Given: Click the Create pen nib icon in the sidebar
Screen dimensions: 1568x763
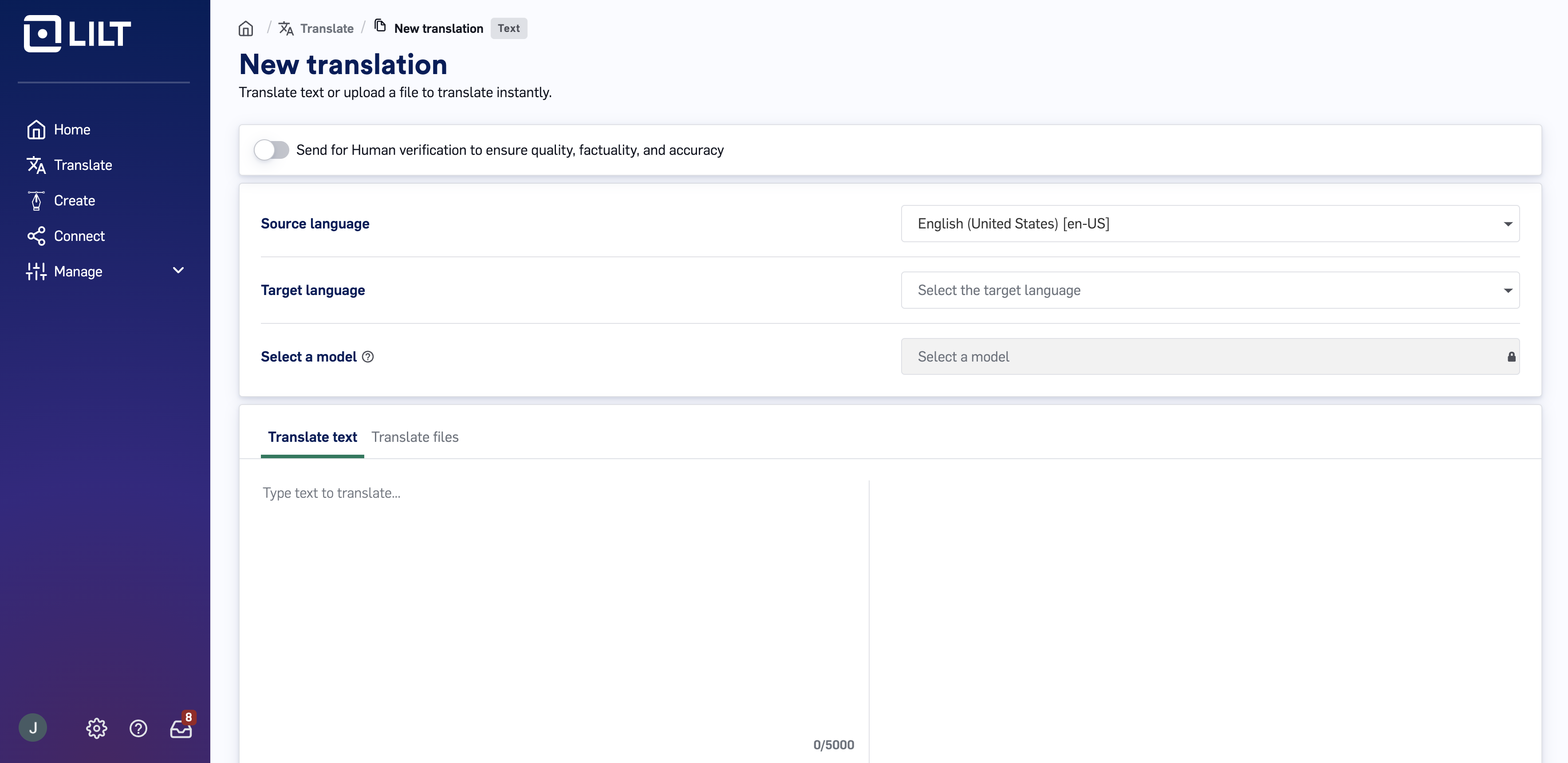Looking at the screenshot, I should click(x=36, y=200).
